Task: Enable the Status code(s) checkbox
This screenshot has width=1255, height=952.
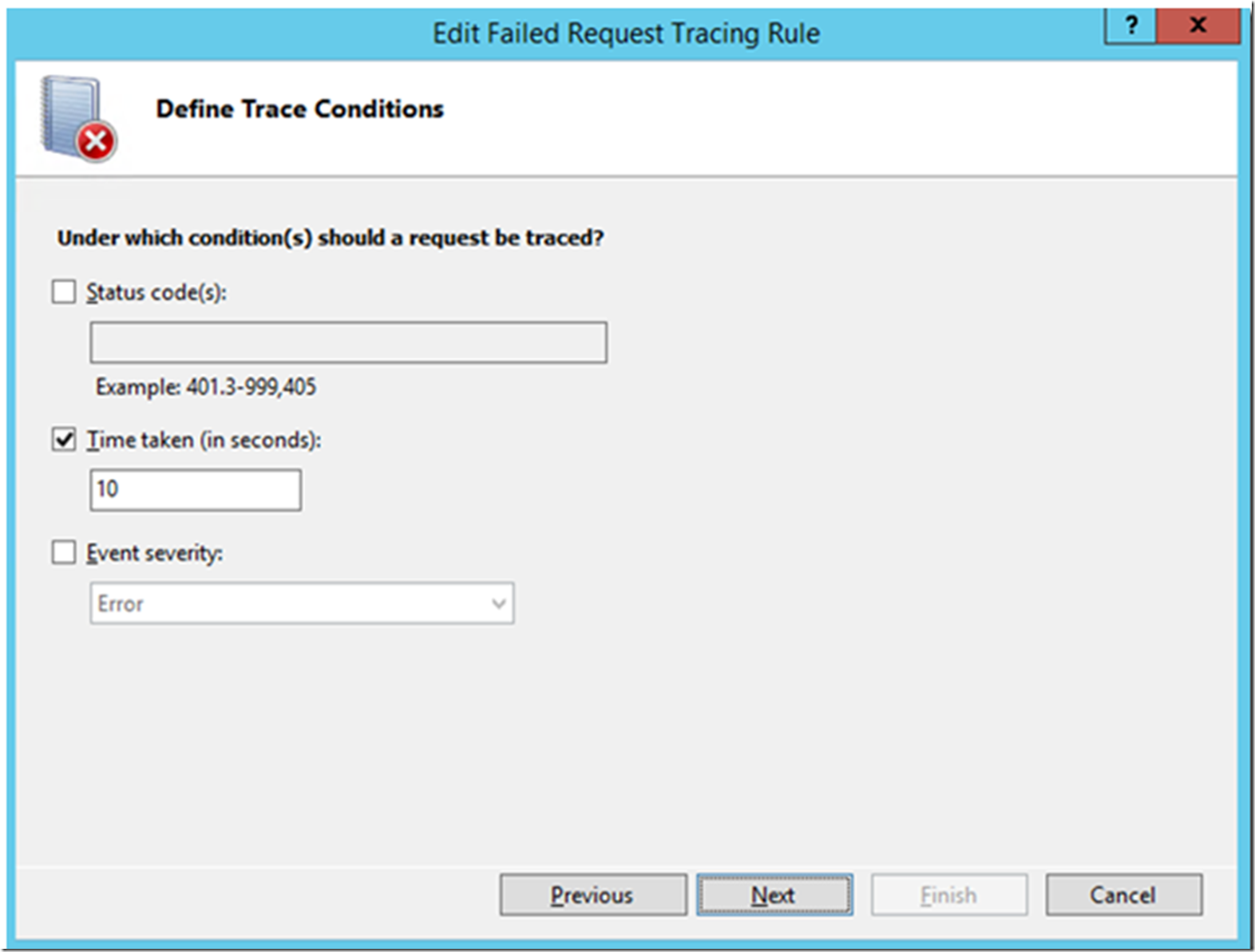Action: click(x=64, y=292)
